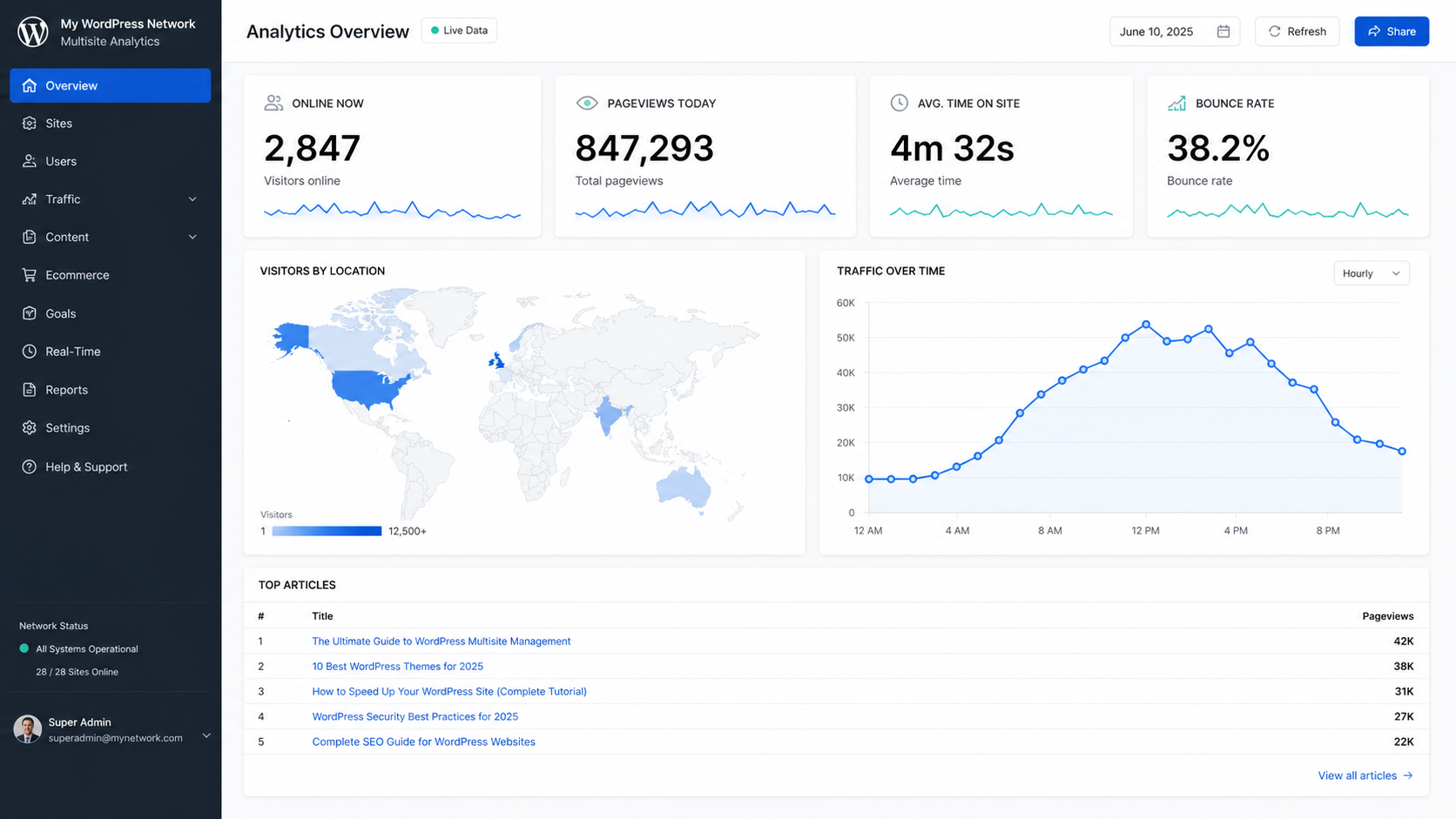Click the Ecommerce cart icon
Image resolution: width=1456 pixels, height=819 pixels.
(30, 275)
